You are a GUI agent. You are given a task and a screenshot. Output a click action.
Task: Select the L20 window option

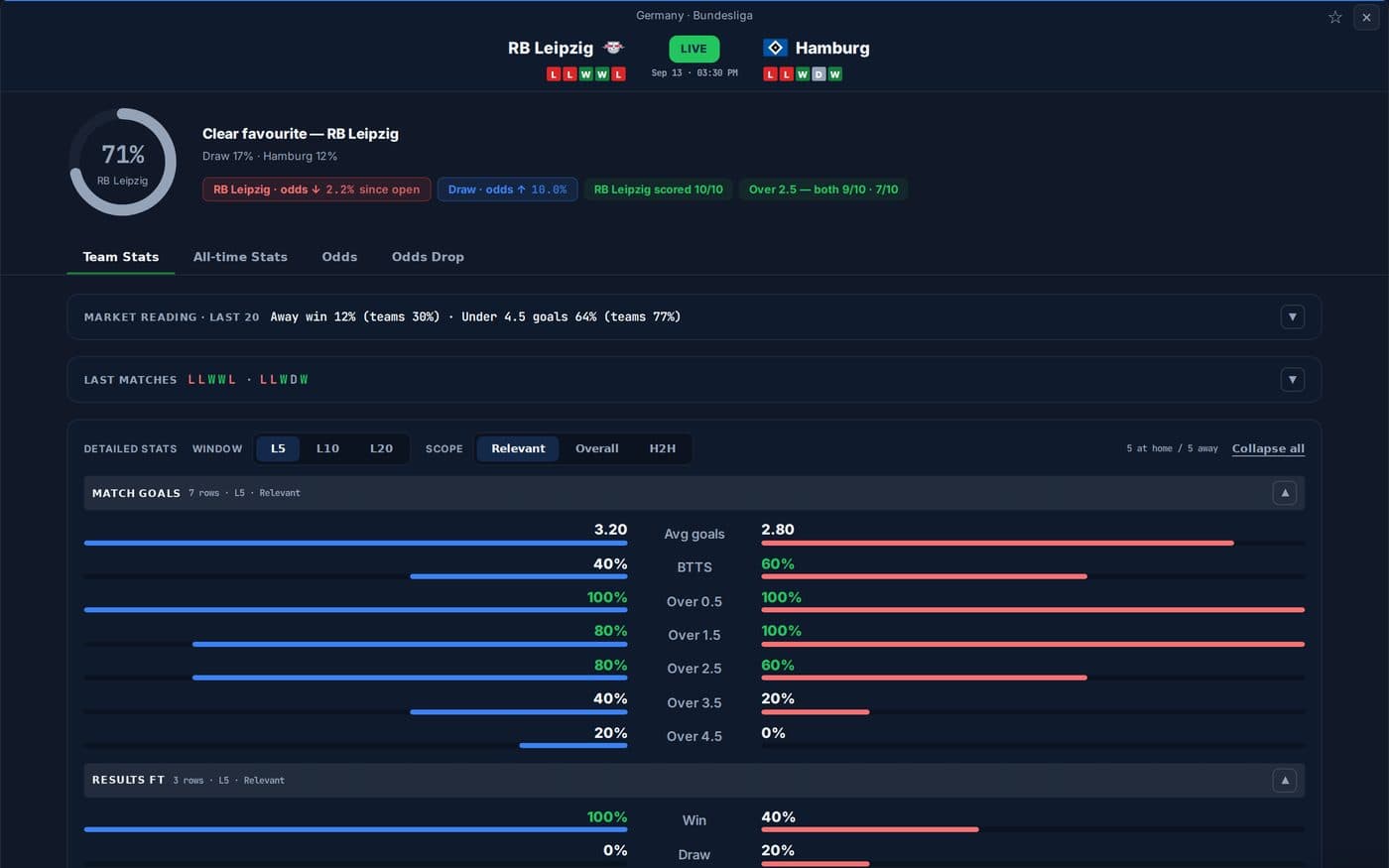(381, 449)
